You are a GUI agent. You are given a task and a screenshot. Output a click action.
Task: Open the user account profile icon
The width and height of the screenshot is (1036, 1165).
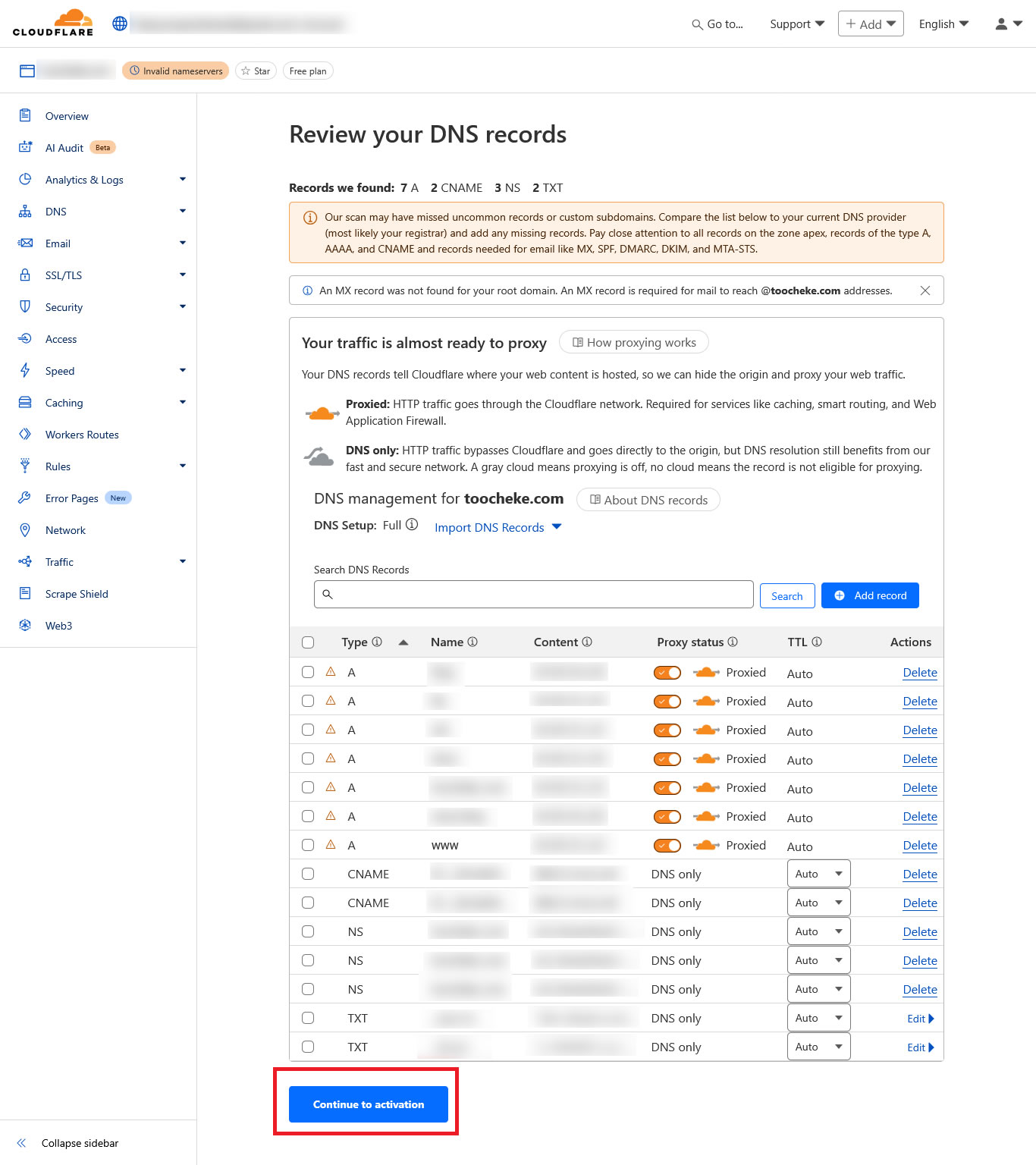click(1001, 24)
